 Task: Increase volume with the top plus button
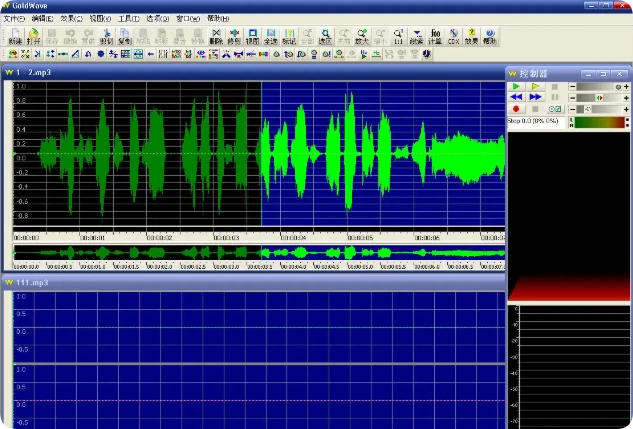tap(626, 86)
